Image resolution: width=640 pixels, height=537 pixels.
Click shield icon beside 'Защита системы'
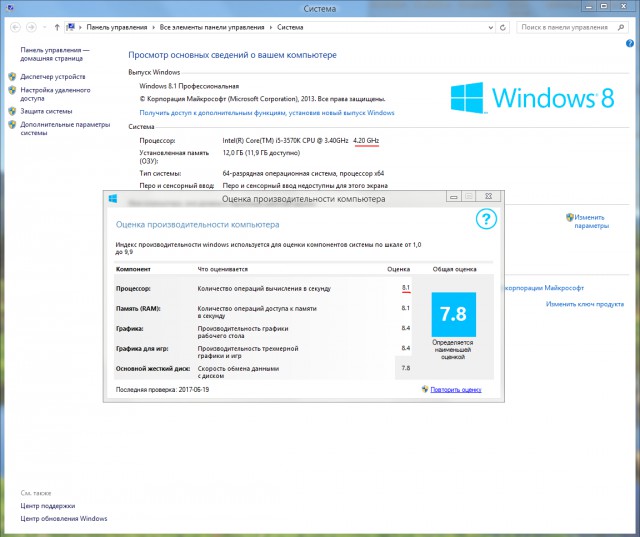[x=12, y=111]
